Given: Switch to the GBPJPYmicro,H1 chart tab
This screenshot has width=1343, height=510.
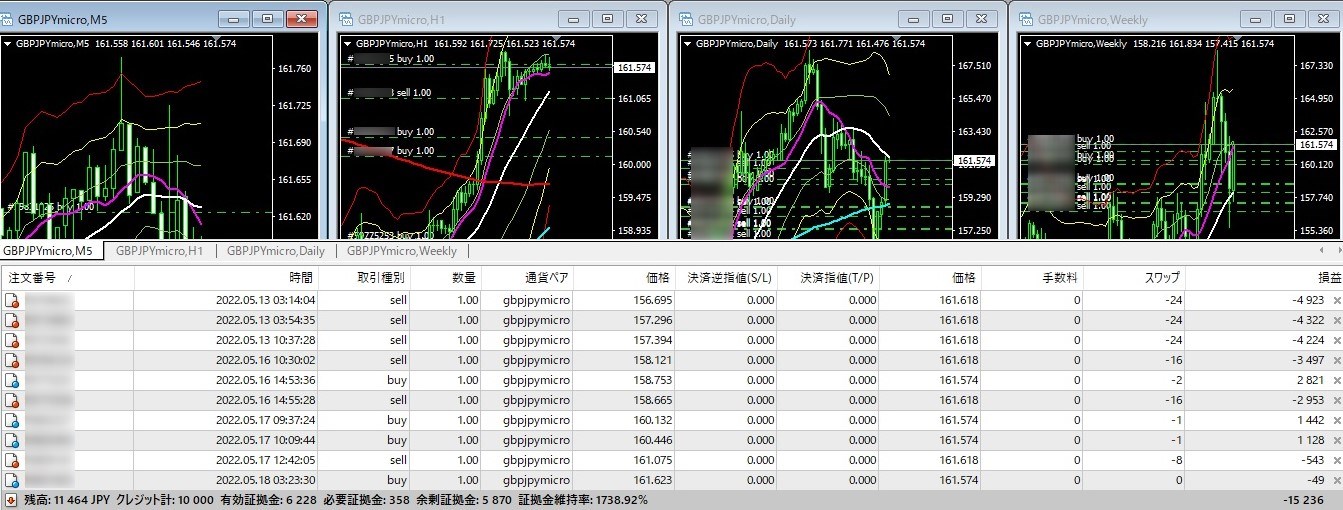Looking at the screenshot, I should coord(159,251).
